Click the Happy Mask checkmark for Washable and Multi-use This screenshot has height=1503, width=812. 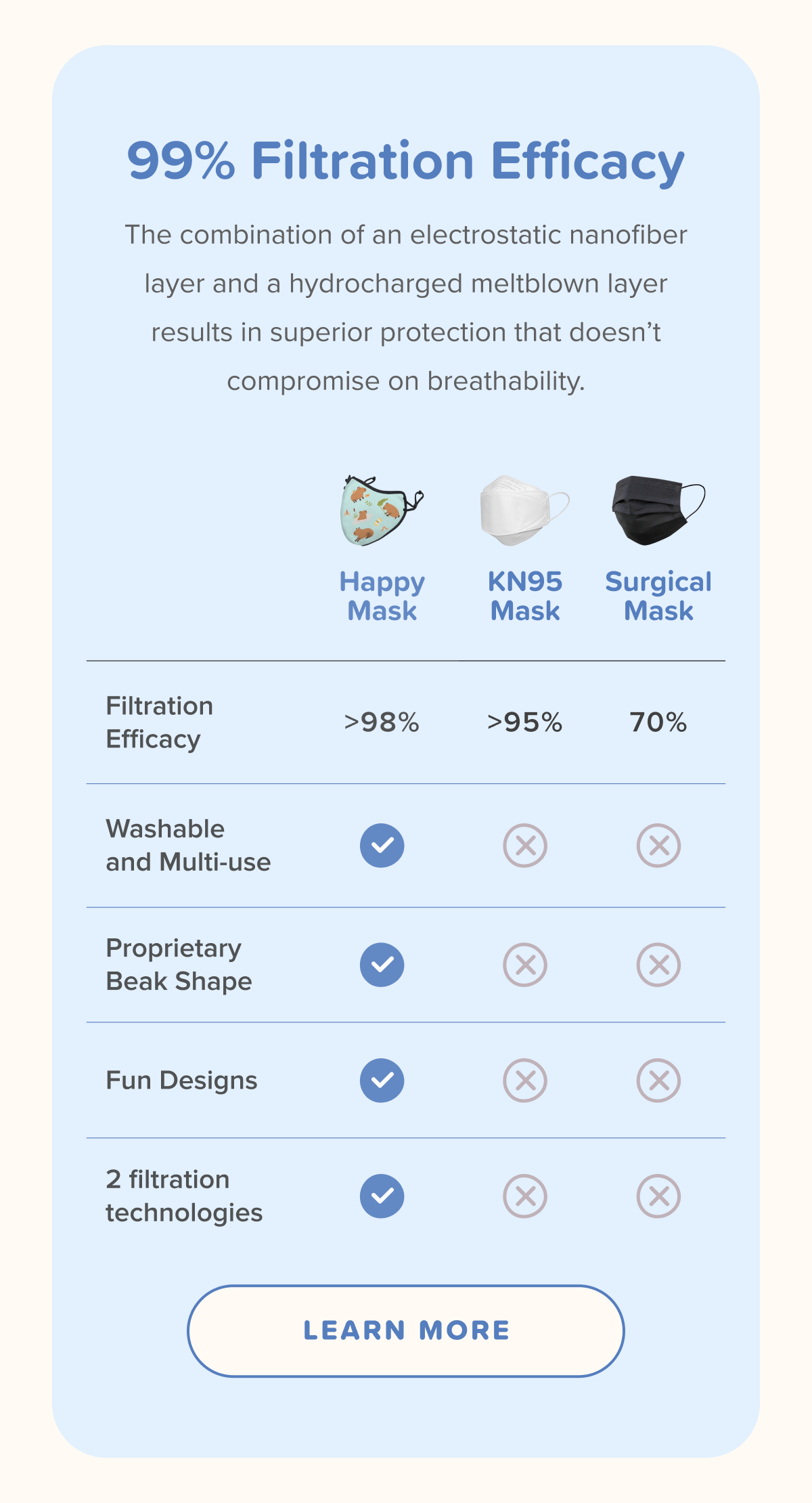(x=382, y=846)
